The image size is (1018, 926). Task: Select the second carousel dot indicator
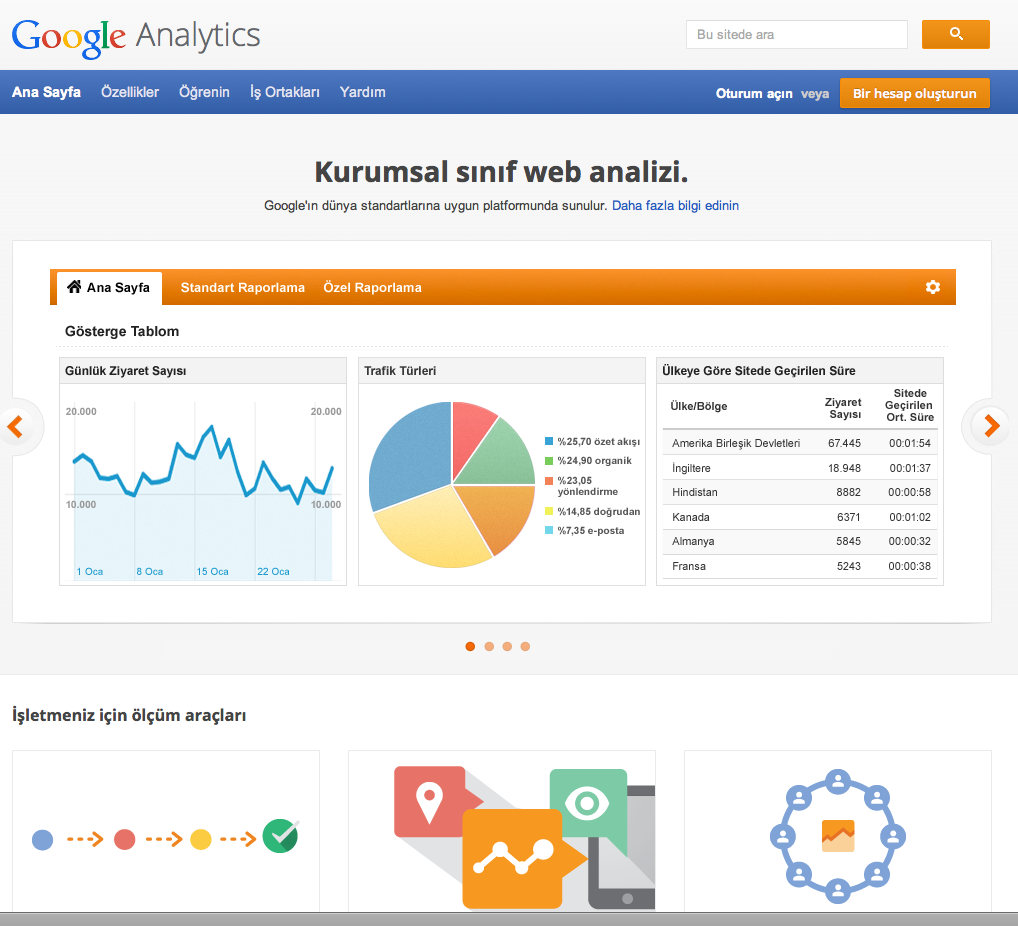click(489, 646)
